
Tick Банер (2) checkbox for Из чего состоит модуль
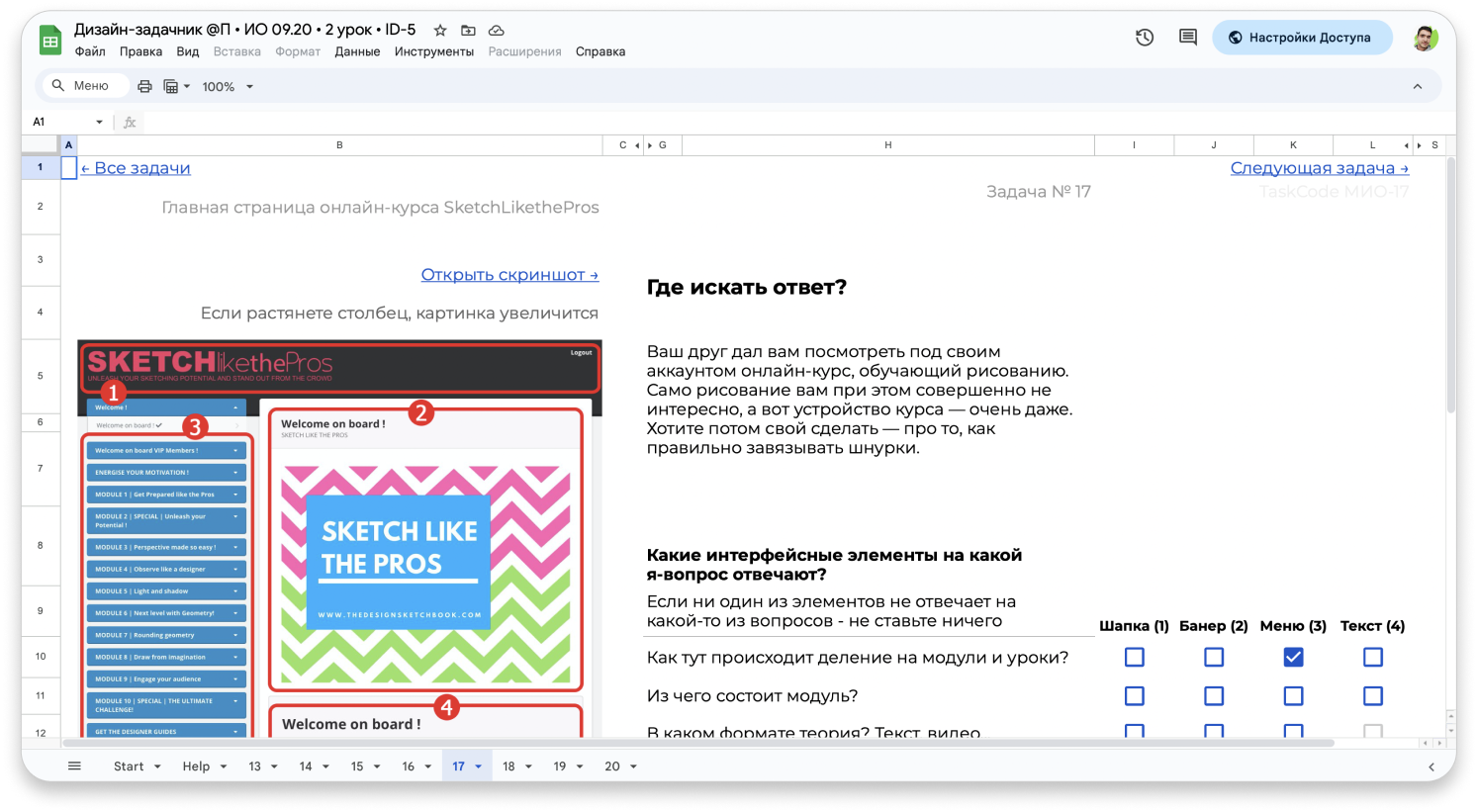[x=1214, y=696]
